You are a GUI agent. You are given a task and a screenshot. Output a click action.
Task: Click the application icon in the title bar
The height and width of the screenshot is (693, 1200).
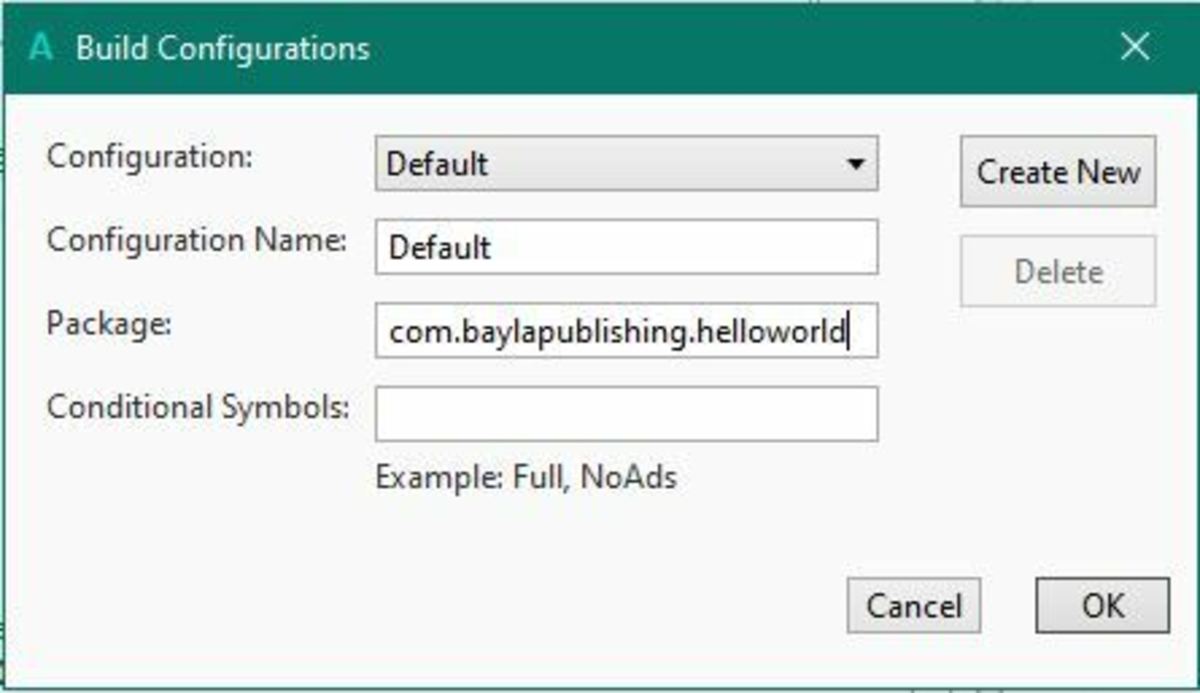(x=43, y=46)
